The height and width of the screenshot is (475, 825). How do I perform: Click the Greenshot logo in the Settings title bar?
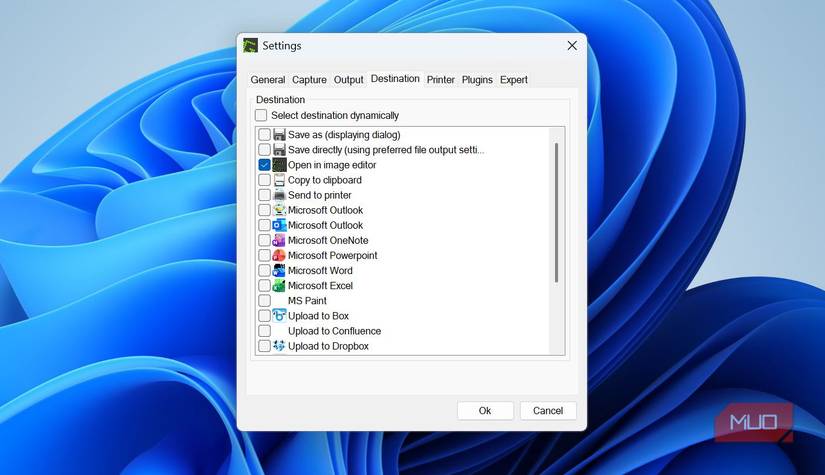[250, 45]
